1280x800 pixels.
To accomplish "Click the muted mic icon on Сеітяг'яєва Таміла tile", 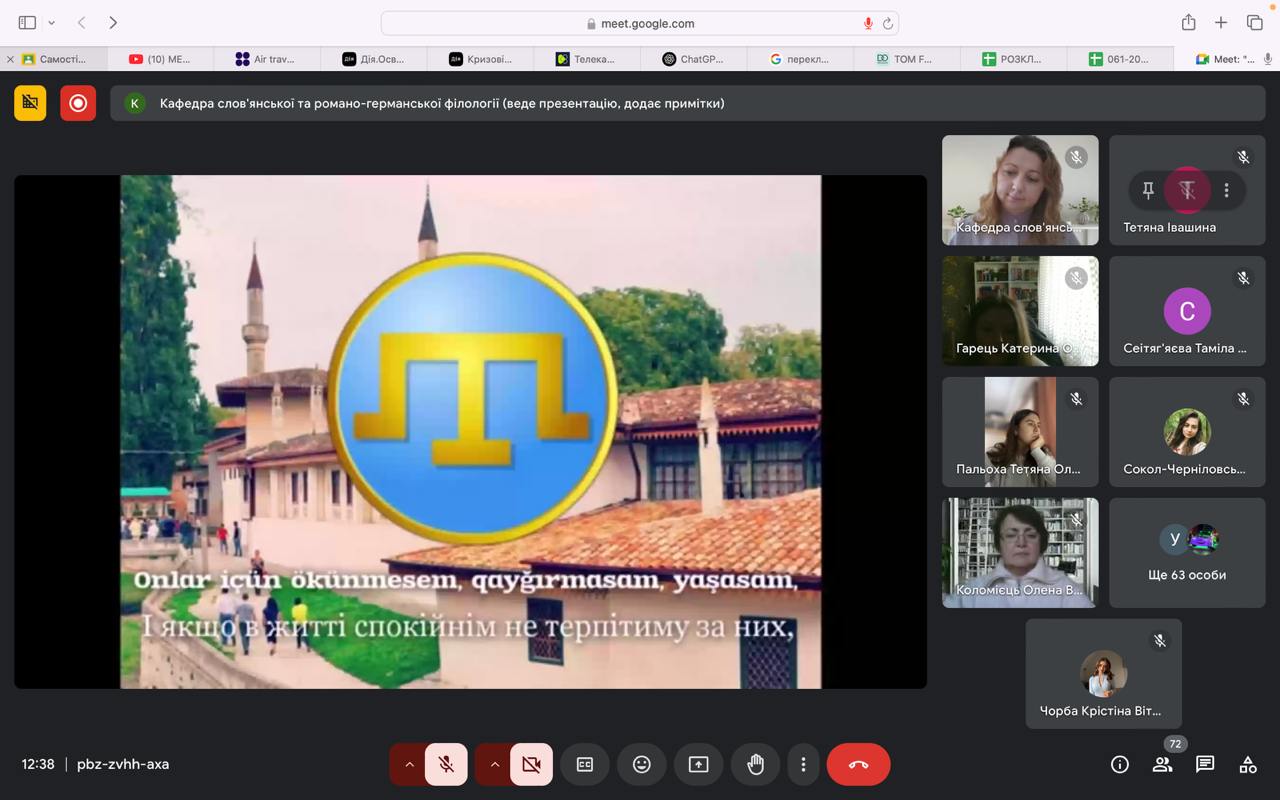I will [x=1243, y=278].
